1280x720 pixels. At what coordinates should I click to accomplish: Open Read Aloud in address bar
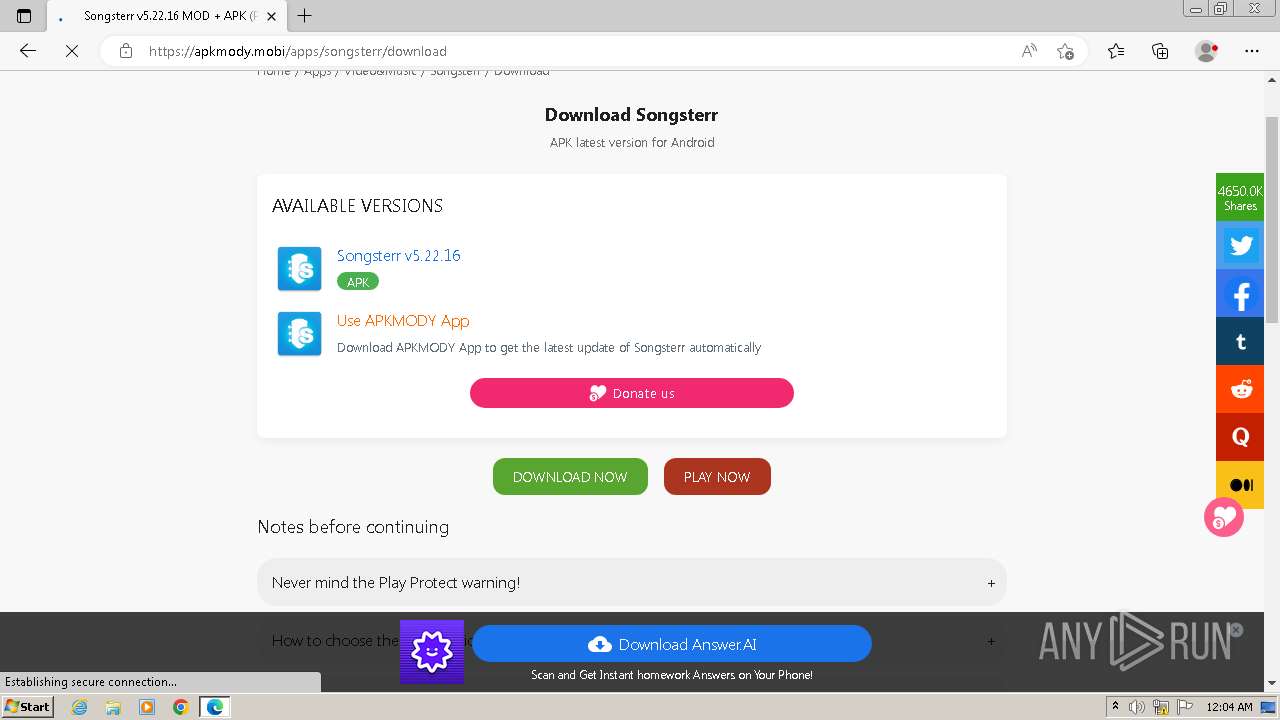[1029, 51]
